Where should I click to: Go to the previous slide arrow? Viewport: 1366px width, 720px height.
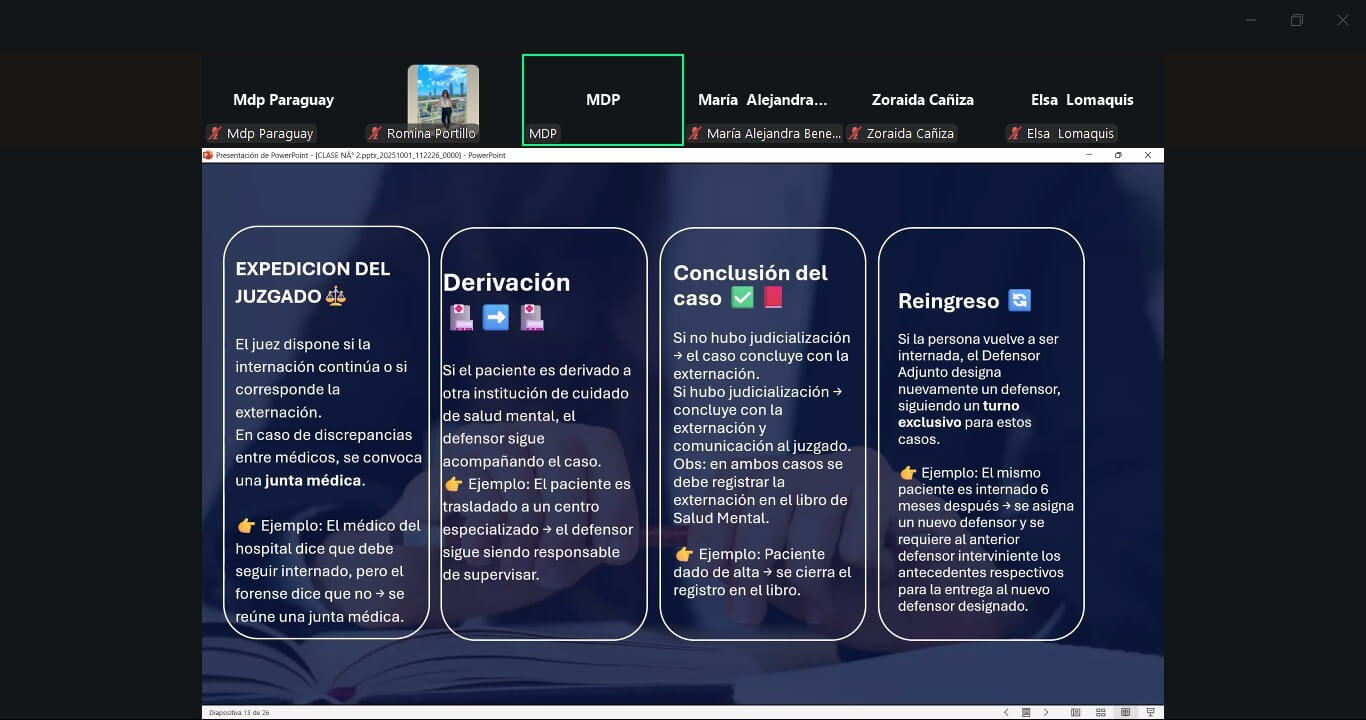[x=1006, y=712]
